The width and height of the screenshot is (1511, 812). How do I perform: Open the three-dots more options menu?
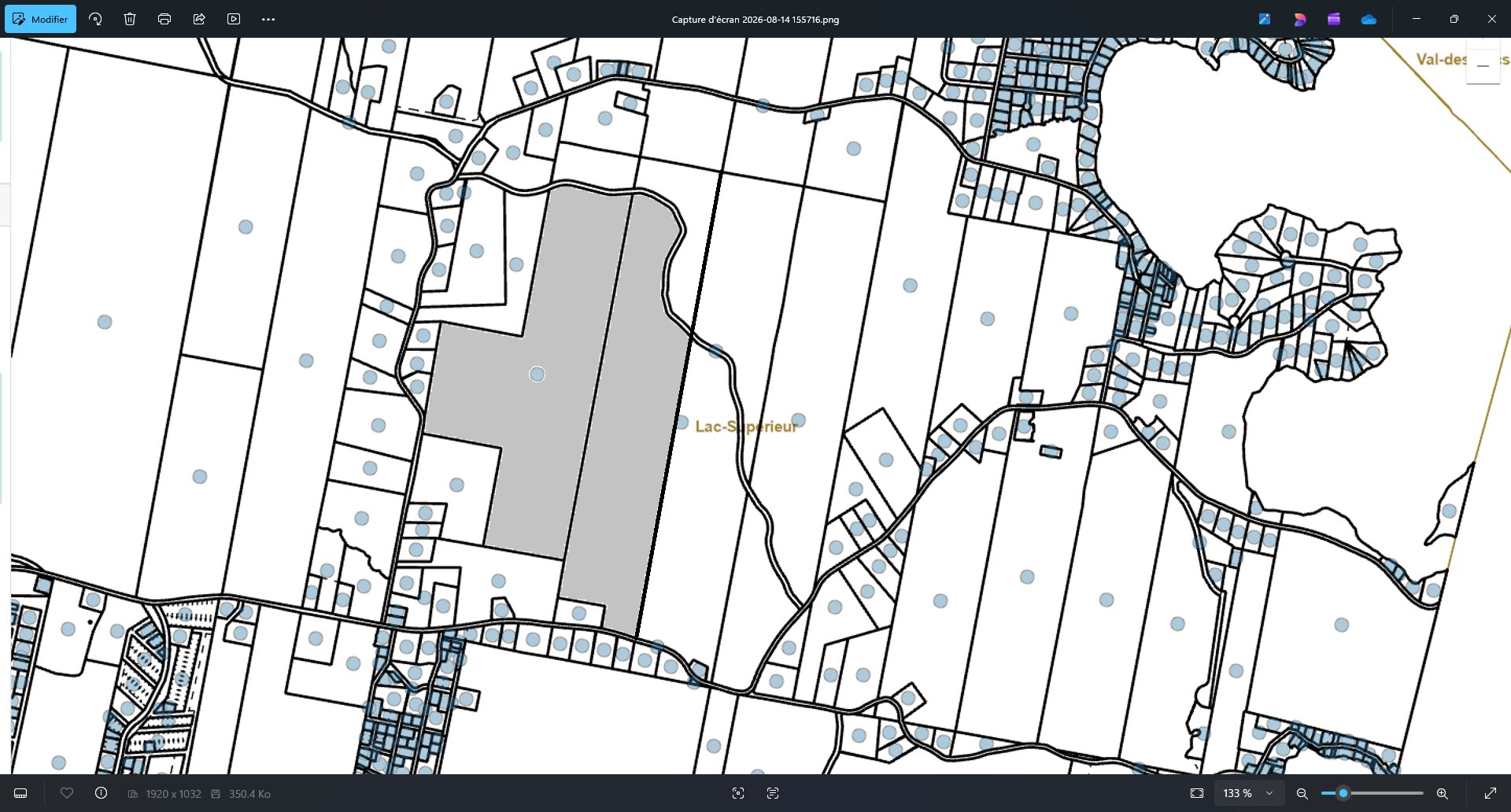(x=268, y=19)
